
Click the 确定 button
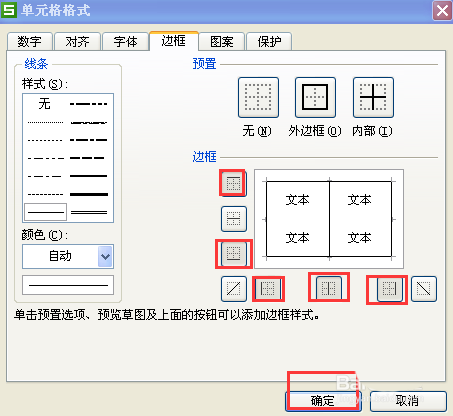coord(323,401)
